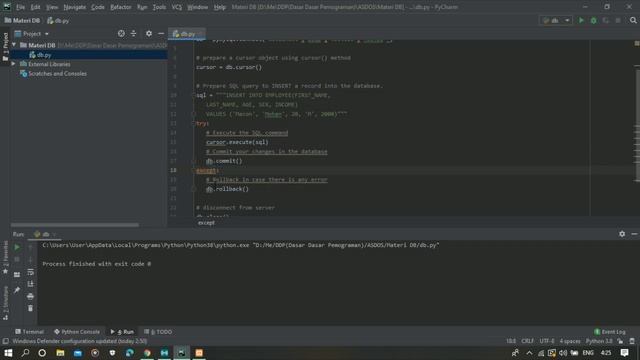640x360 pixels.
Task: Change file encoding UTF-8 in status bar
Action: 547,341
